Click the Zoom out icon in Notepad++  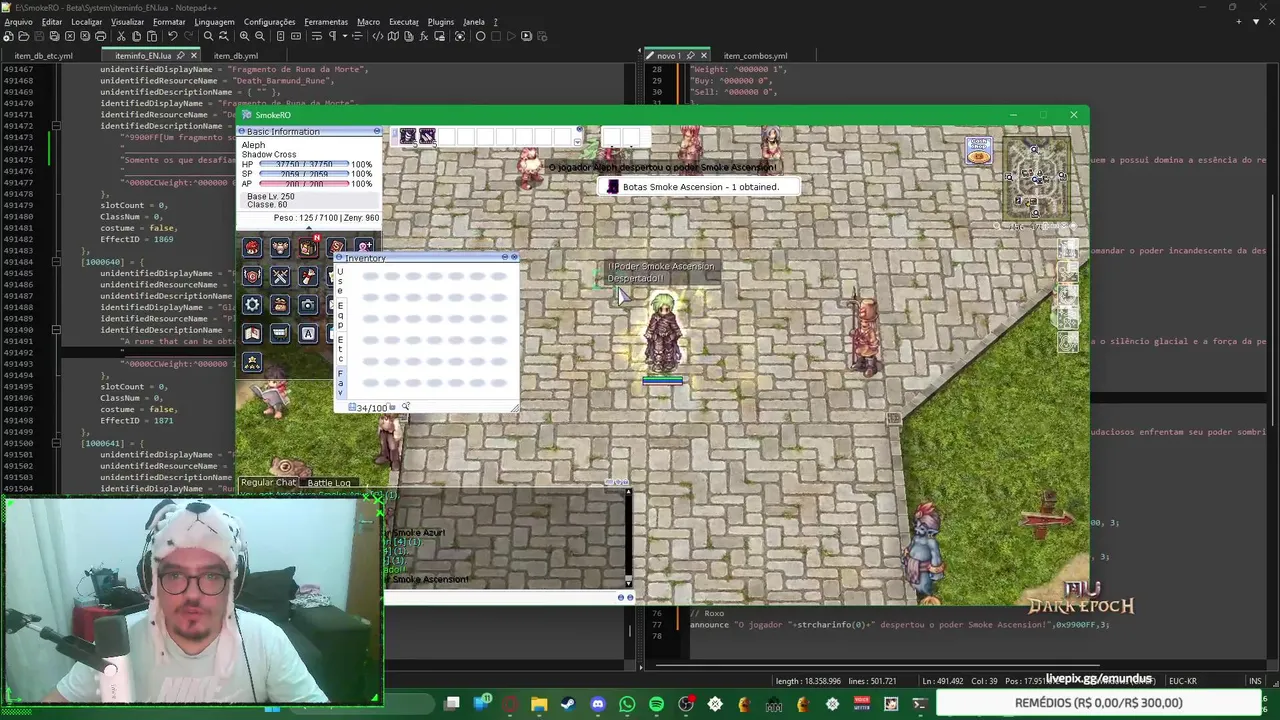[x=259, y=36]
